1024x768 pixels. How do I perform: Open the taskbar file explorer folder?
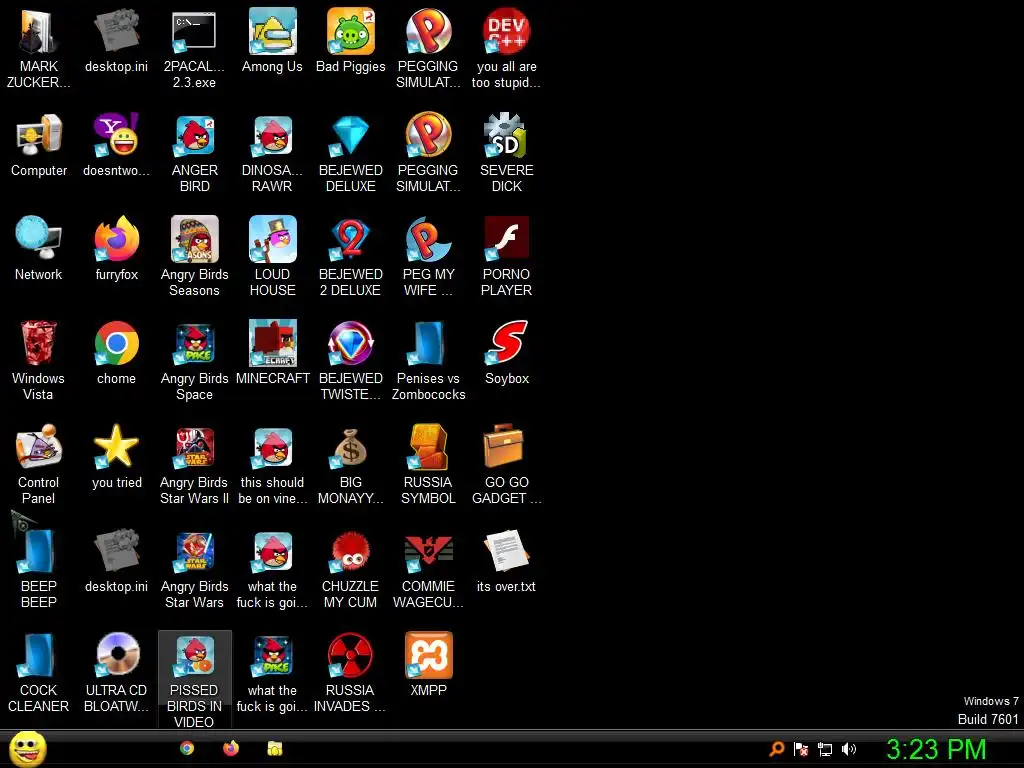[x=275, y=748]
